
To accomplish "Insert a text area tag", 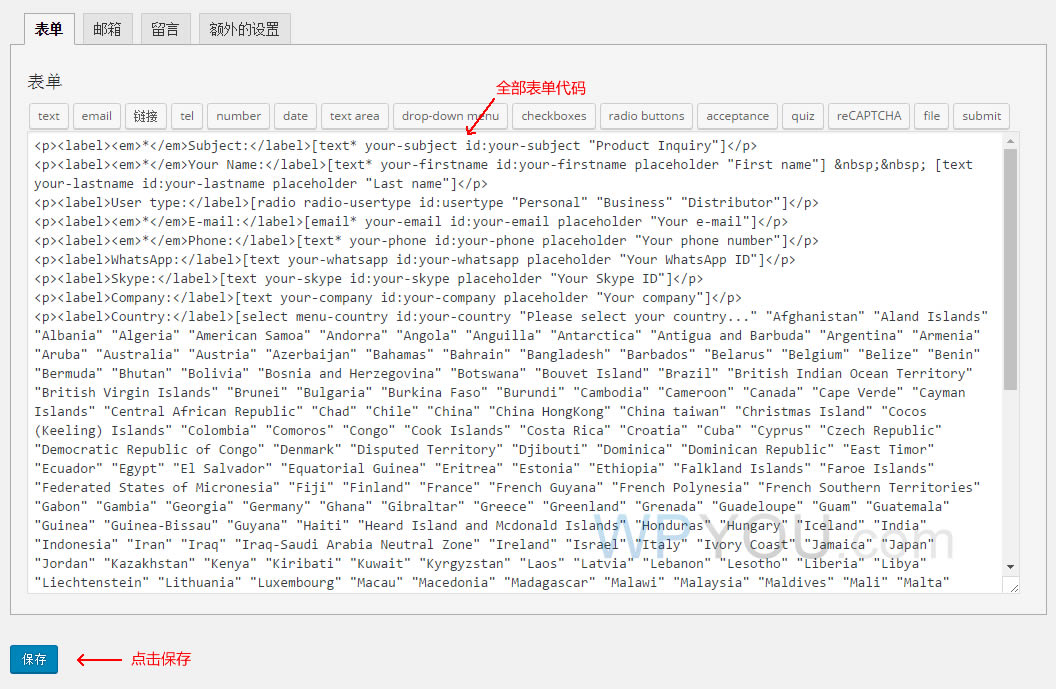I will [x=355, y=116].
